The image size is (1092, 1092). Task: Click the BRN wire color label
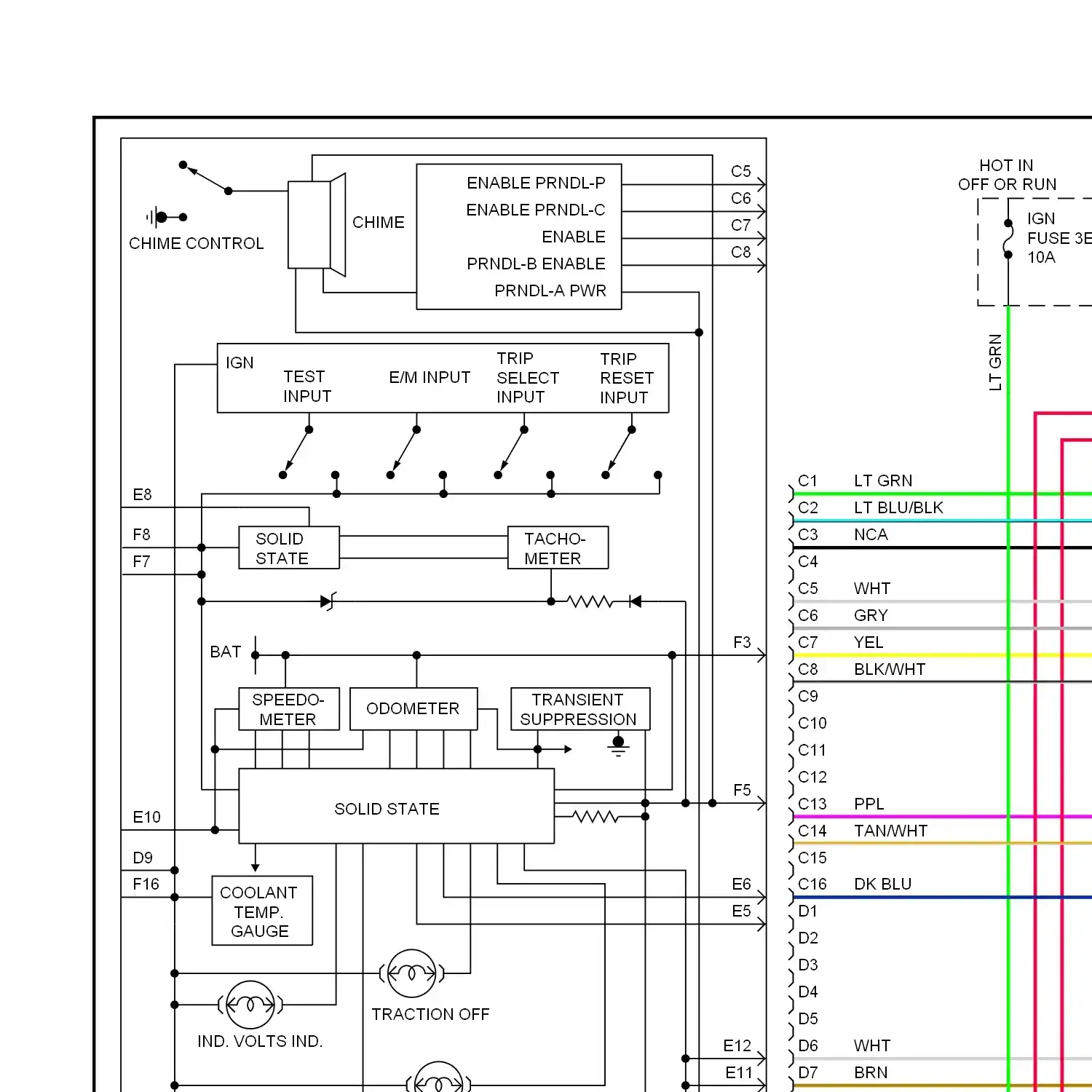tap(871, 1072)
